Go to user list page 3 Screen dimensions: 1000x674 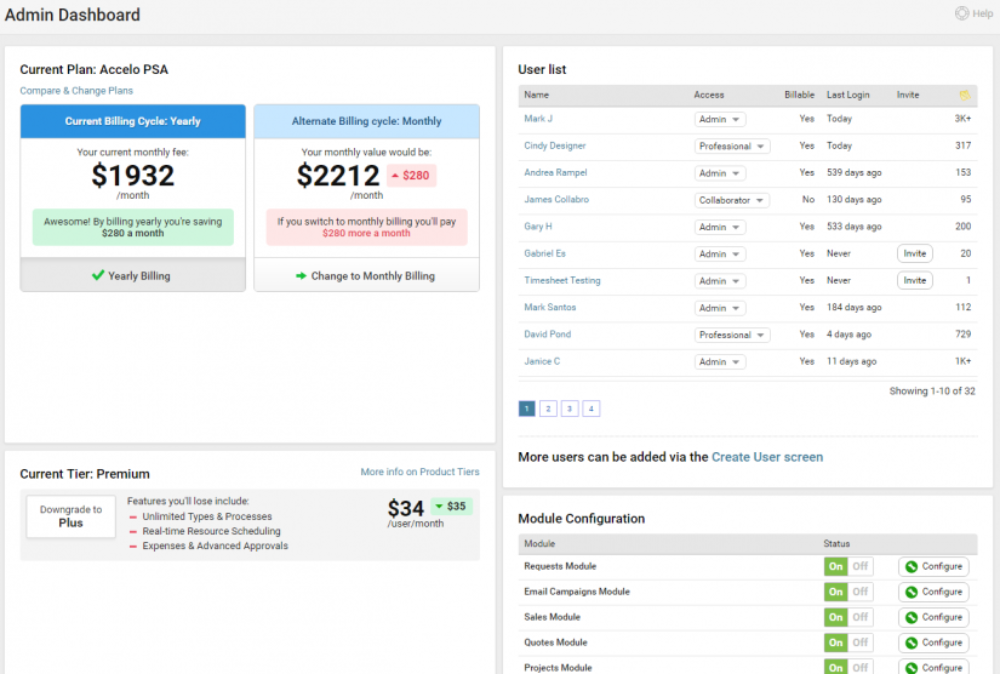[x=570, y=409]
